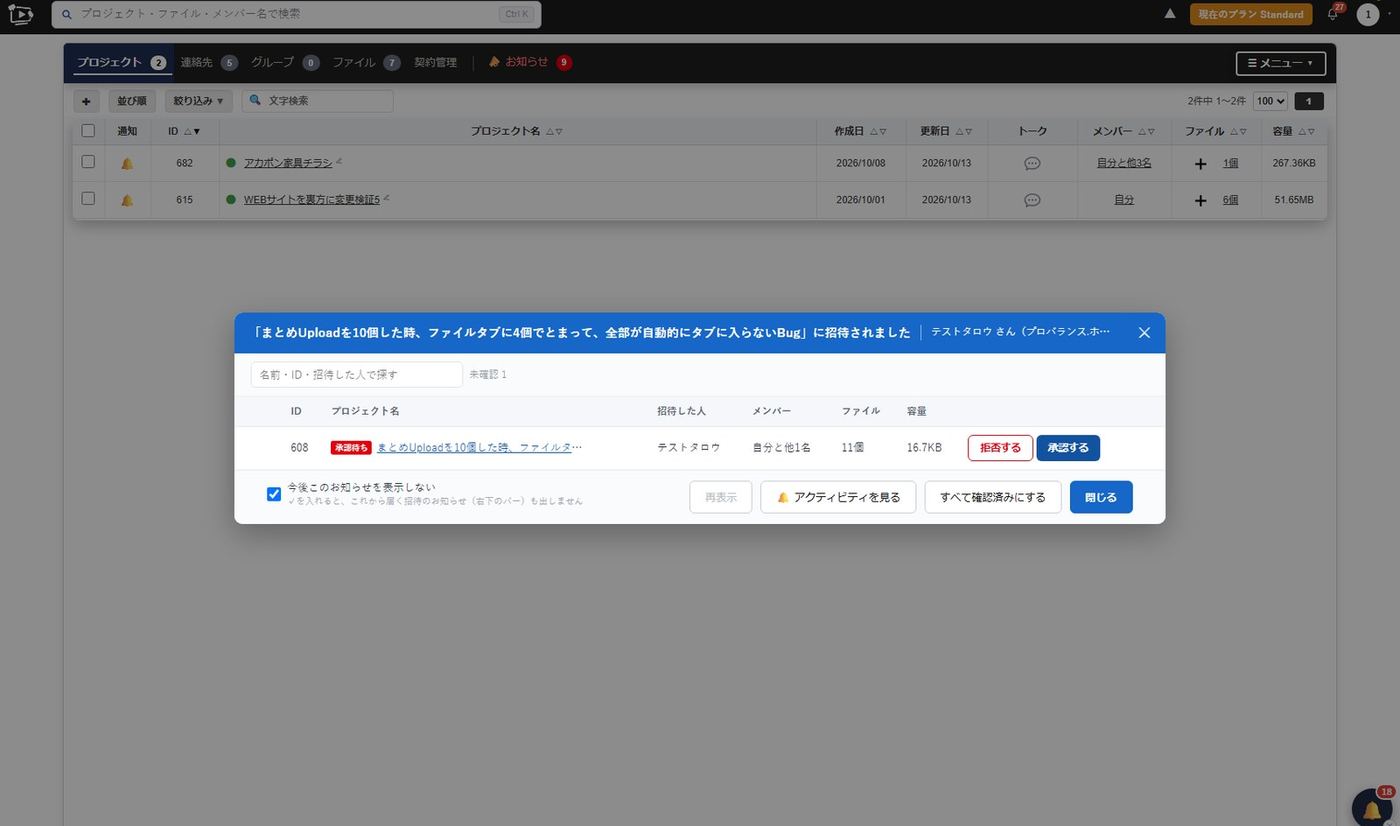Sort by 作成日 column header

[x=861, y=131]
